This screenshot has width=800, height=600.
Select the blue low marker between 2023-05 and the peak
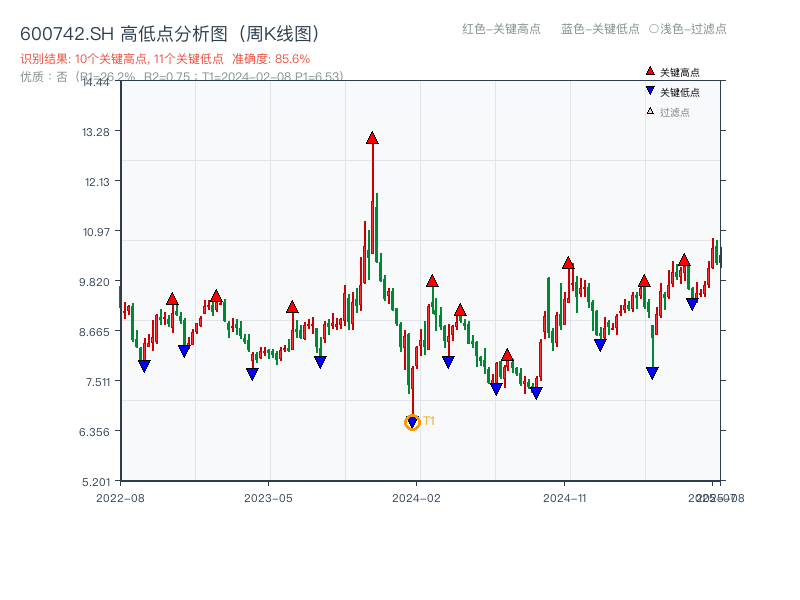tap(320, 362)
